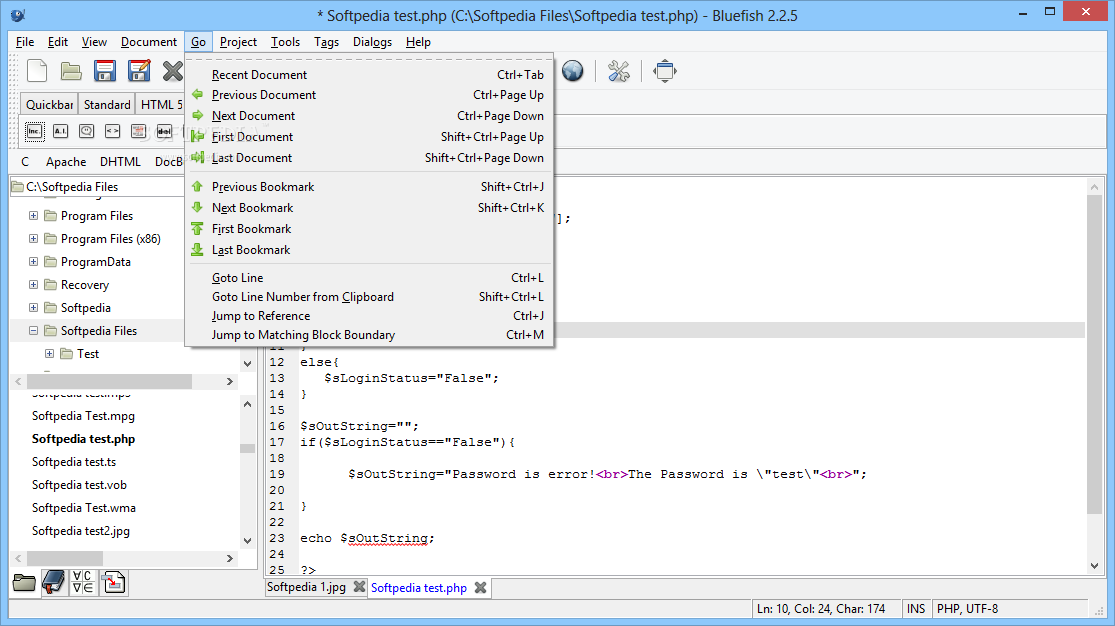Image resolution: width=1115 pixels, height=626 pixels.
Task: Collapse the Softpedia Files folder
Action: click(x=33, y=331)
